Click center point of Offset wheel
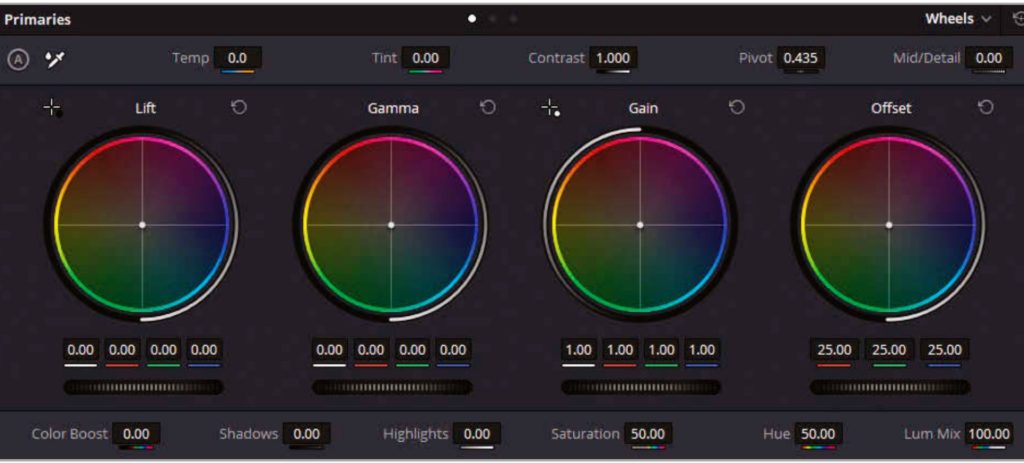 coord(889,225)
